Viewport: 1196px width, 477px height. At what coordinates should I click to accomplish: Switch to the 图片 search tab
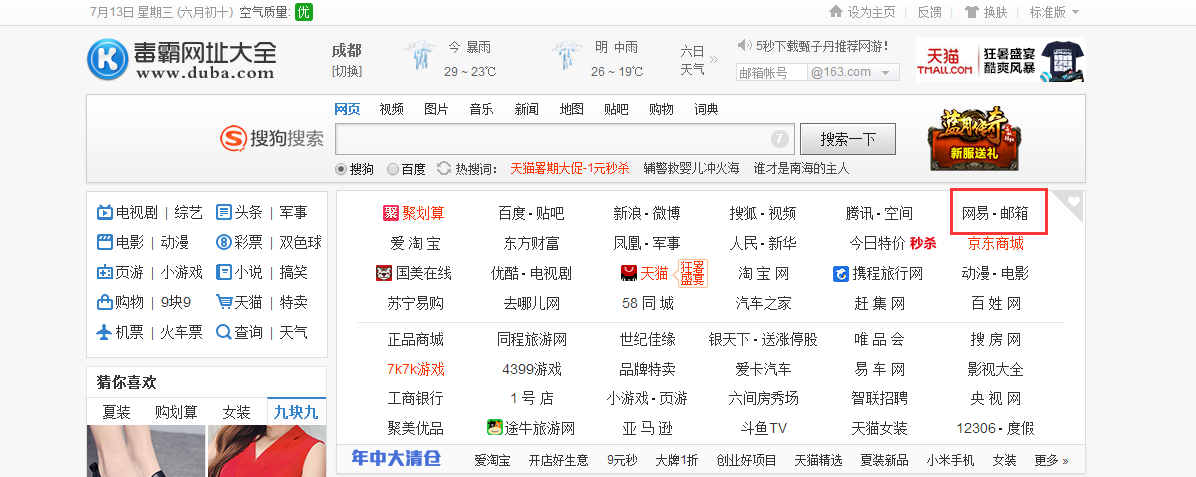436,109
